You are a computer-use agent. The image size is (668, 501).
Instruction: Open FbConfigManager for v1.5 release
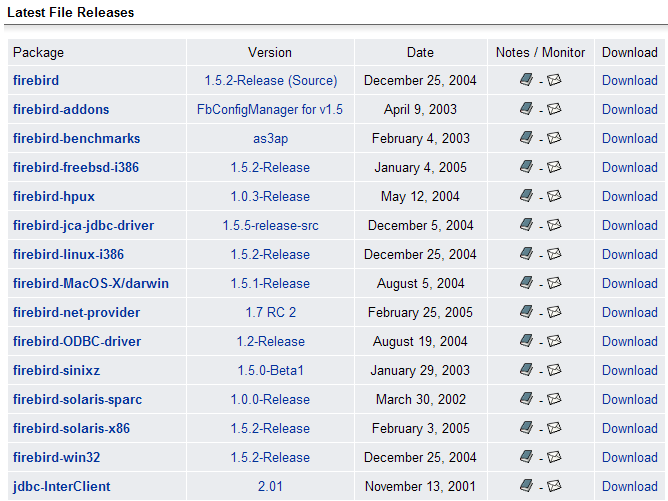pos(270,109)
